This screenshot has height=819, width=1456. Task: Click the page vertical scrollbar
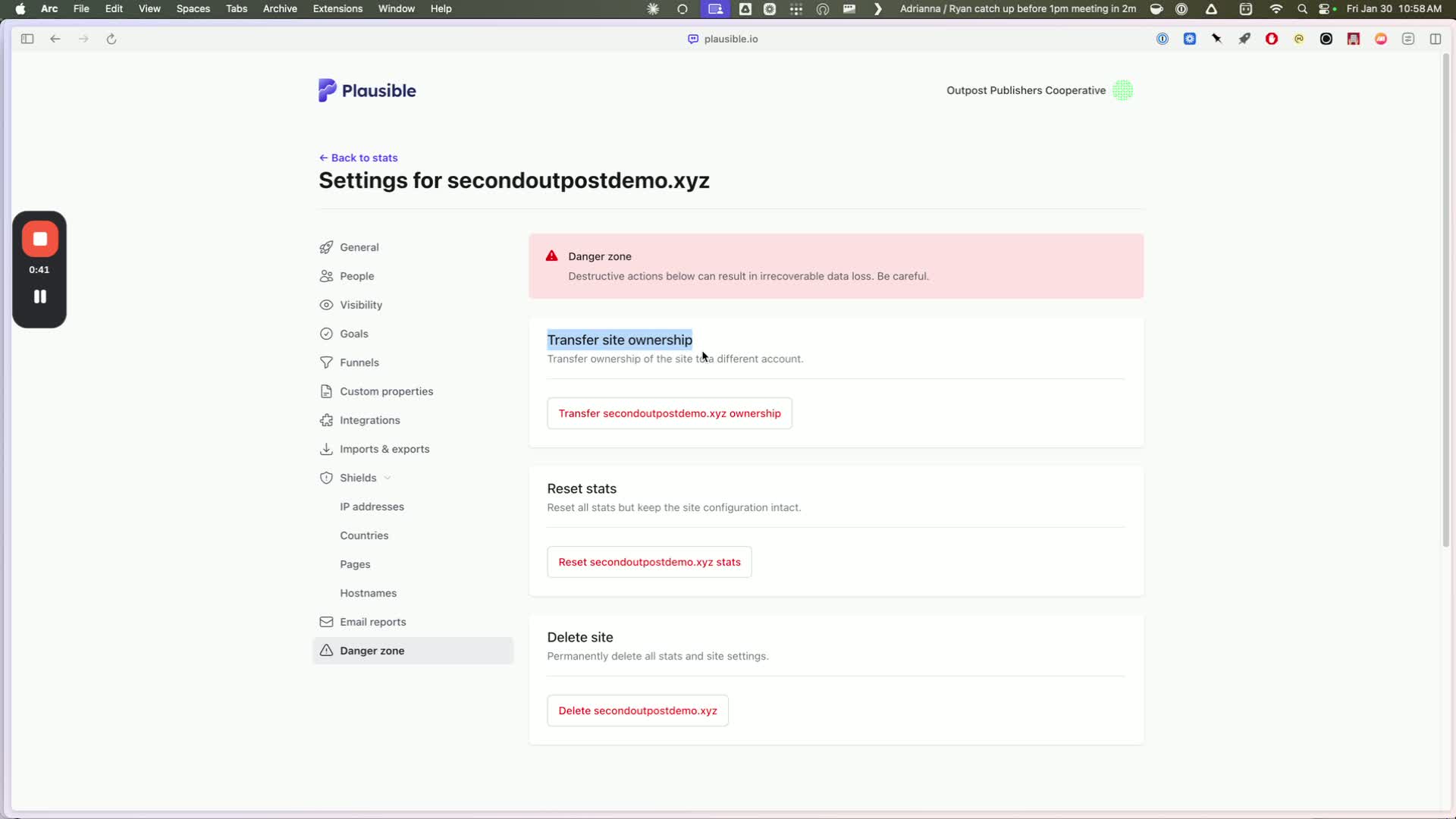(1446, 300)
